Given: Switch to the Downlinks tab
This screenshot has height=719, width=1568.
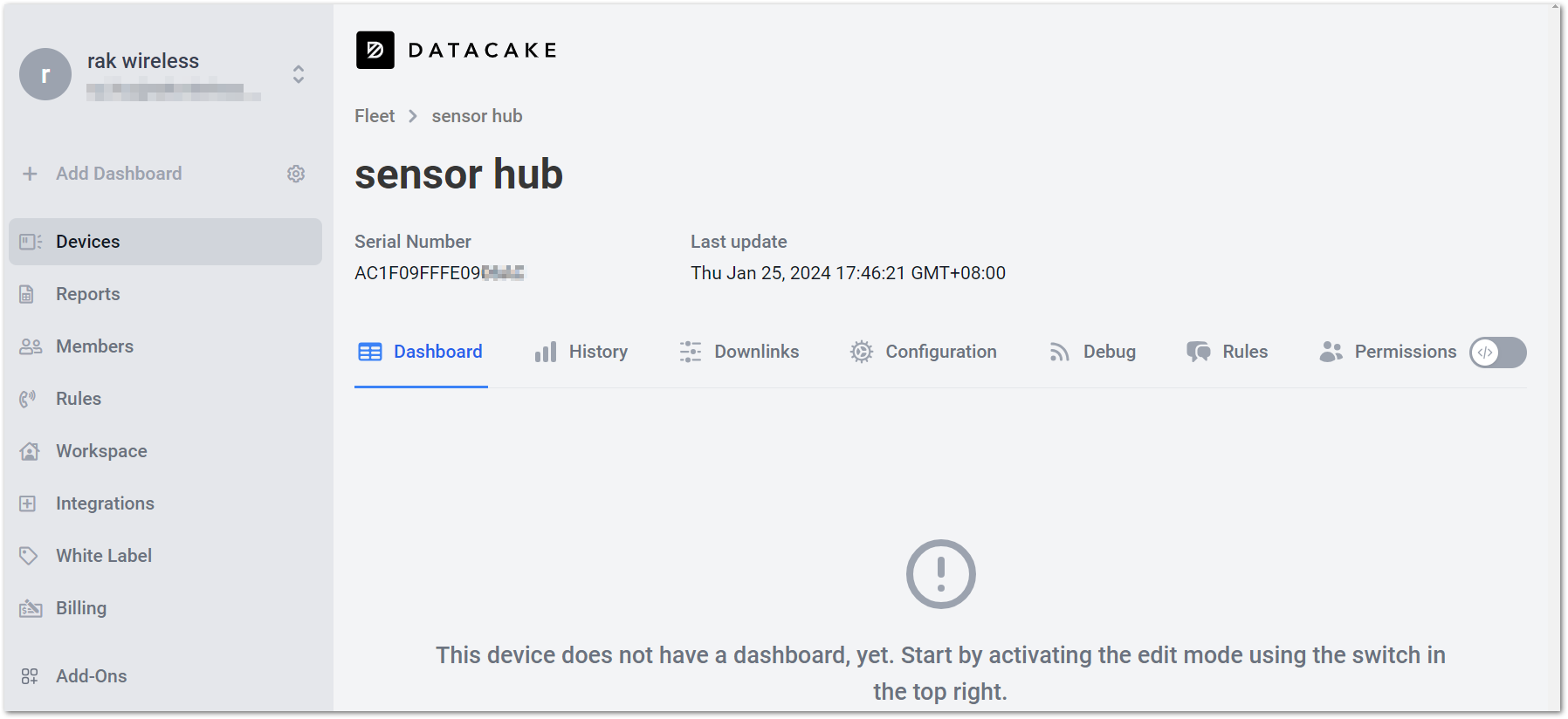Looking at the screenshot, I should pos(739,352).
